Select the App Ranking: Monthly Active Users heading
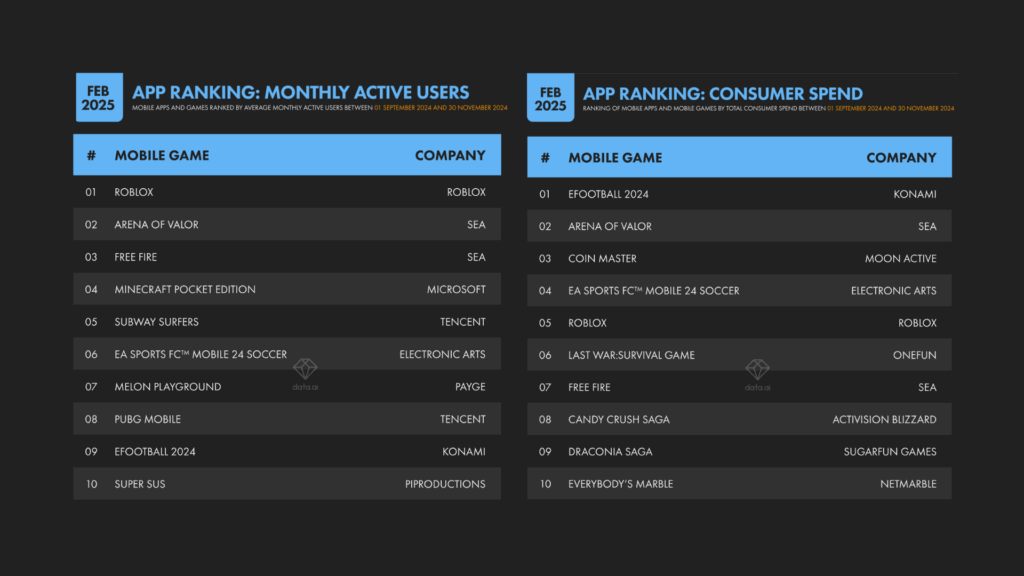 tap(301, 93)
